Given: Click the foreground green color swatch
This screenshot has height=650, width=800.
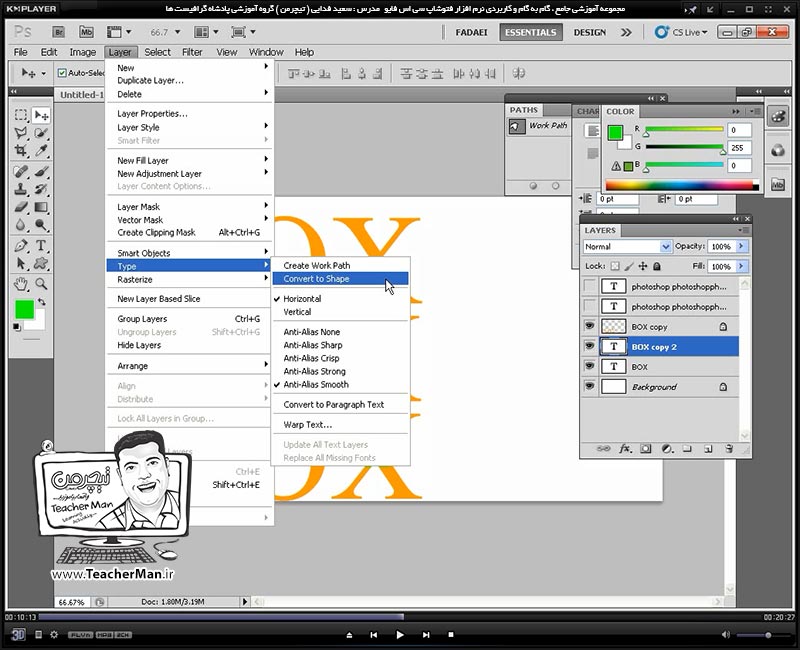Looking at the screenshot, I should [x=24, y=310].
